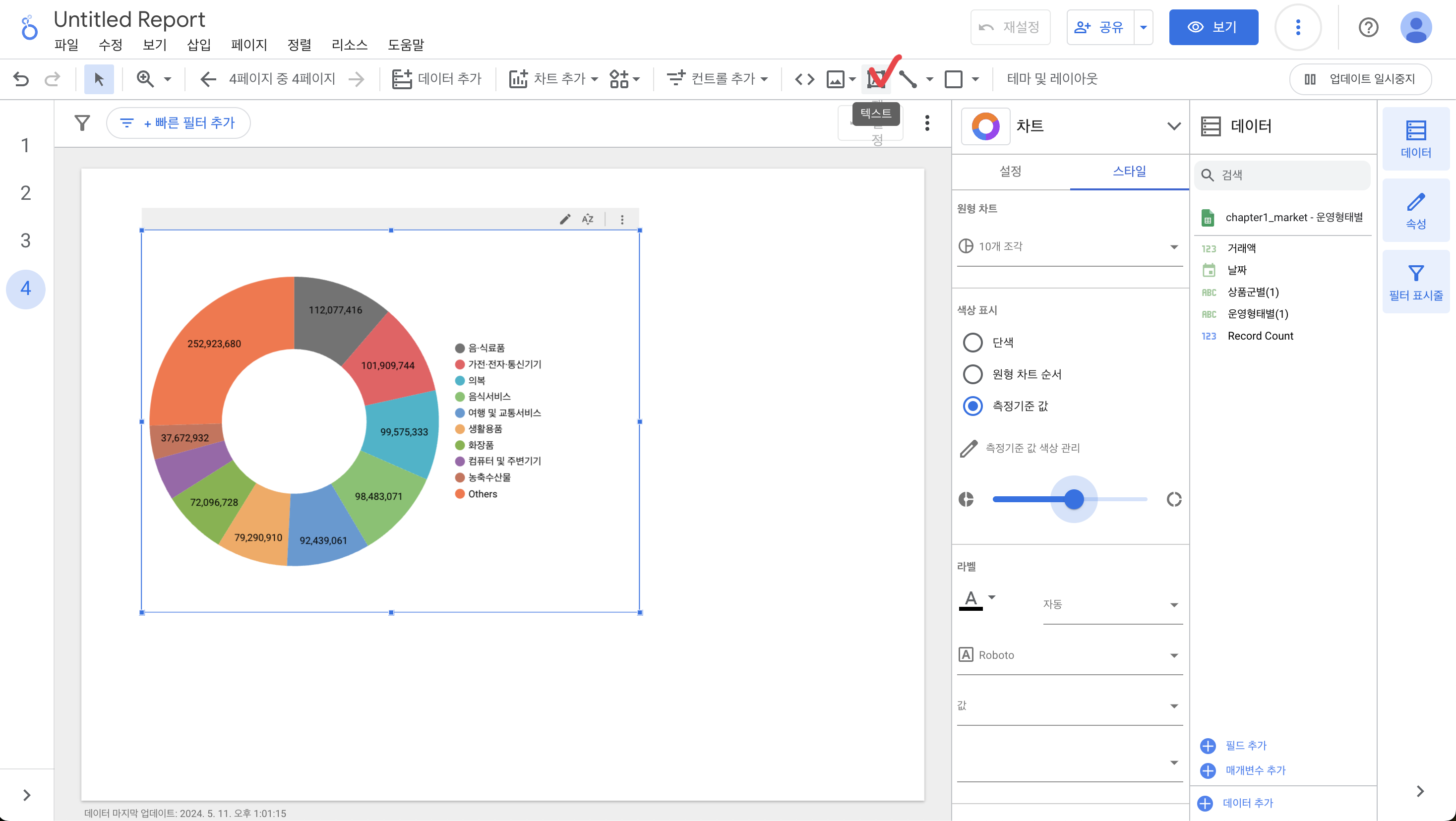Viewport: 1456px width, 821px height.
Task: Click the pencil edit icon above chart
Action: coord(565,219)
